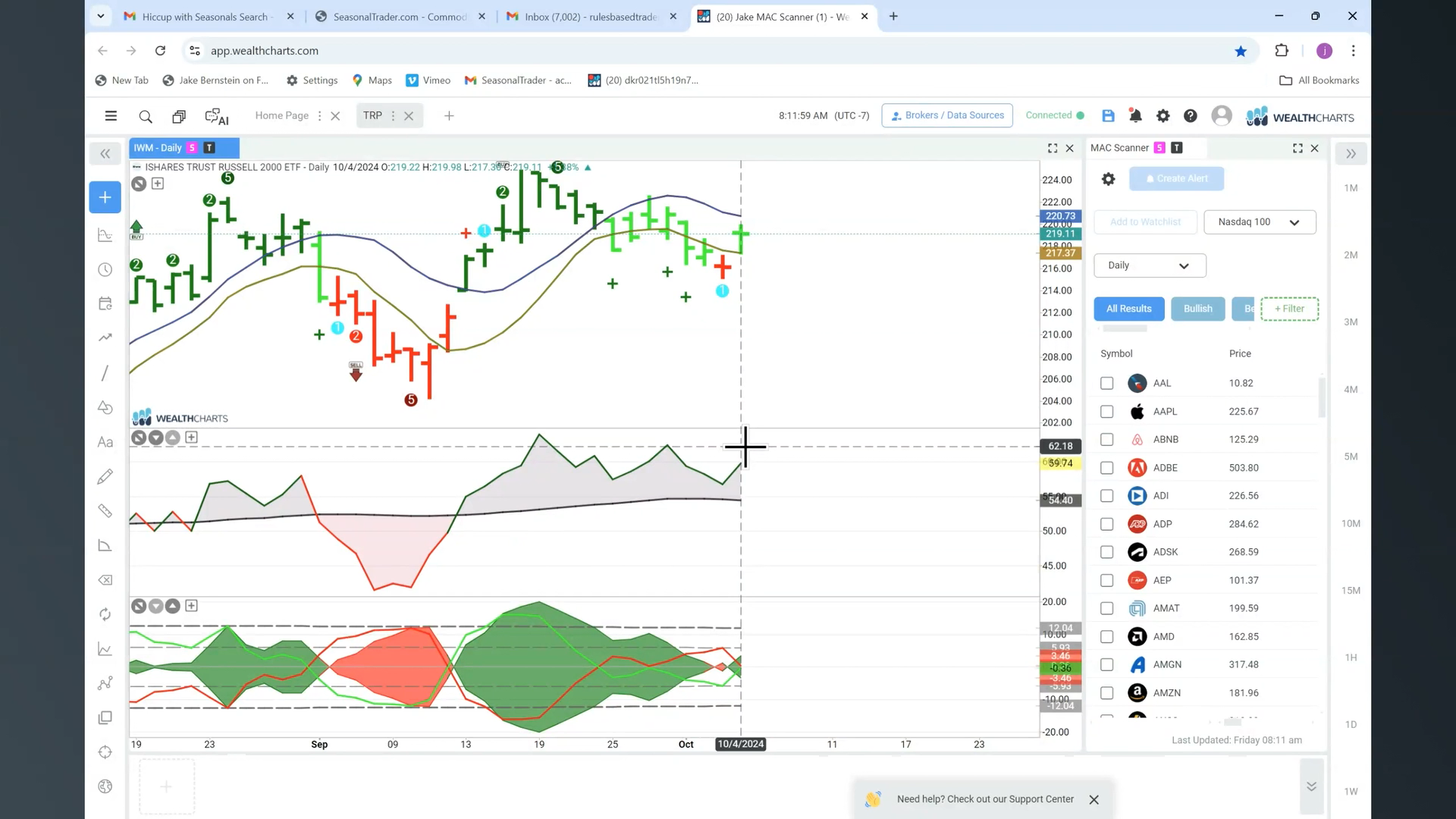This screenshot has height=819, width=1456.
Task: Move middle oscillator pane up arrow
Action: [x=173, y=438]
